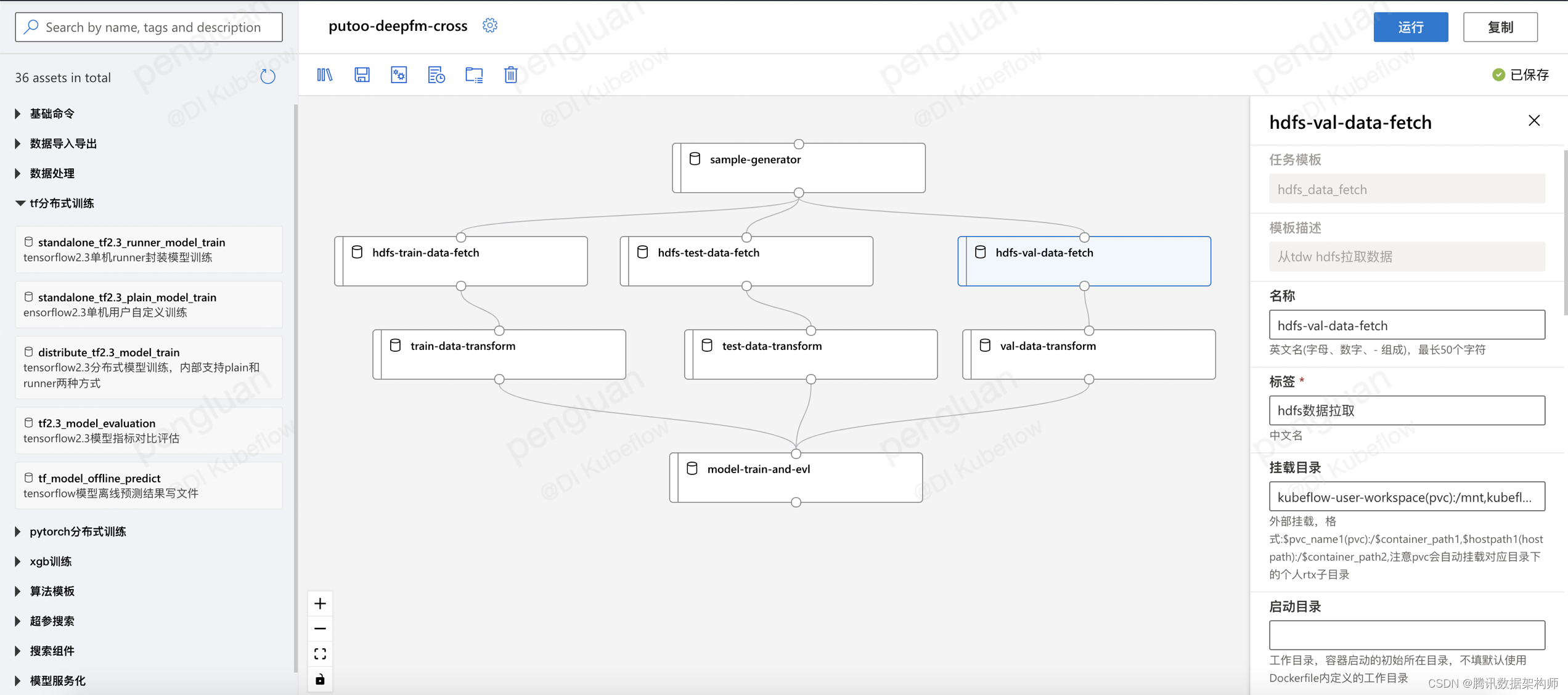Refresh the assets list

pos(267,77)
